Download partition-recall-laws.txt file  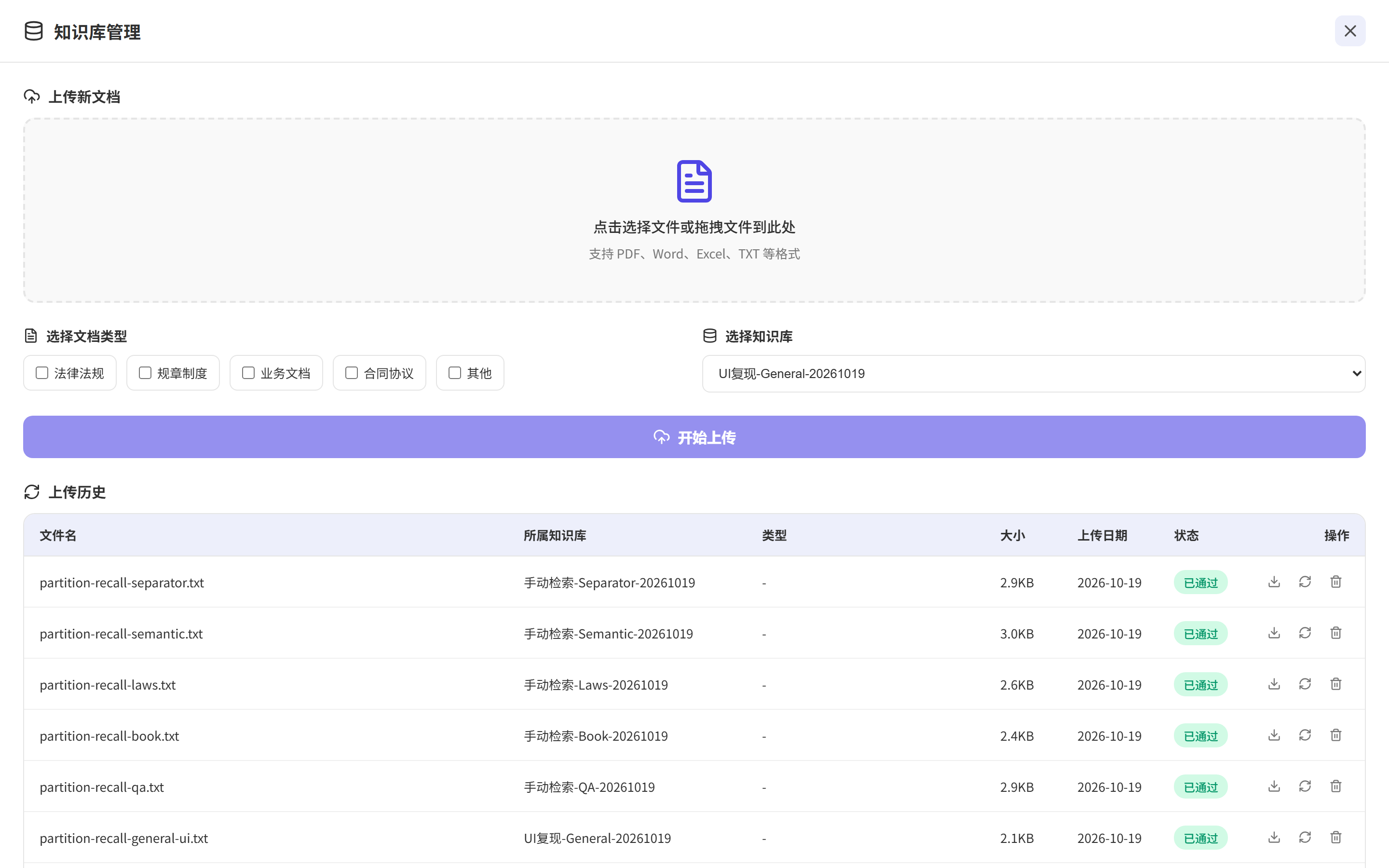click(1274, 684)
